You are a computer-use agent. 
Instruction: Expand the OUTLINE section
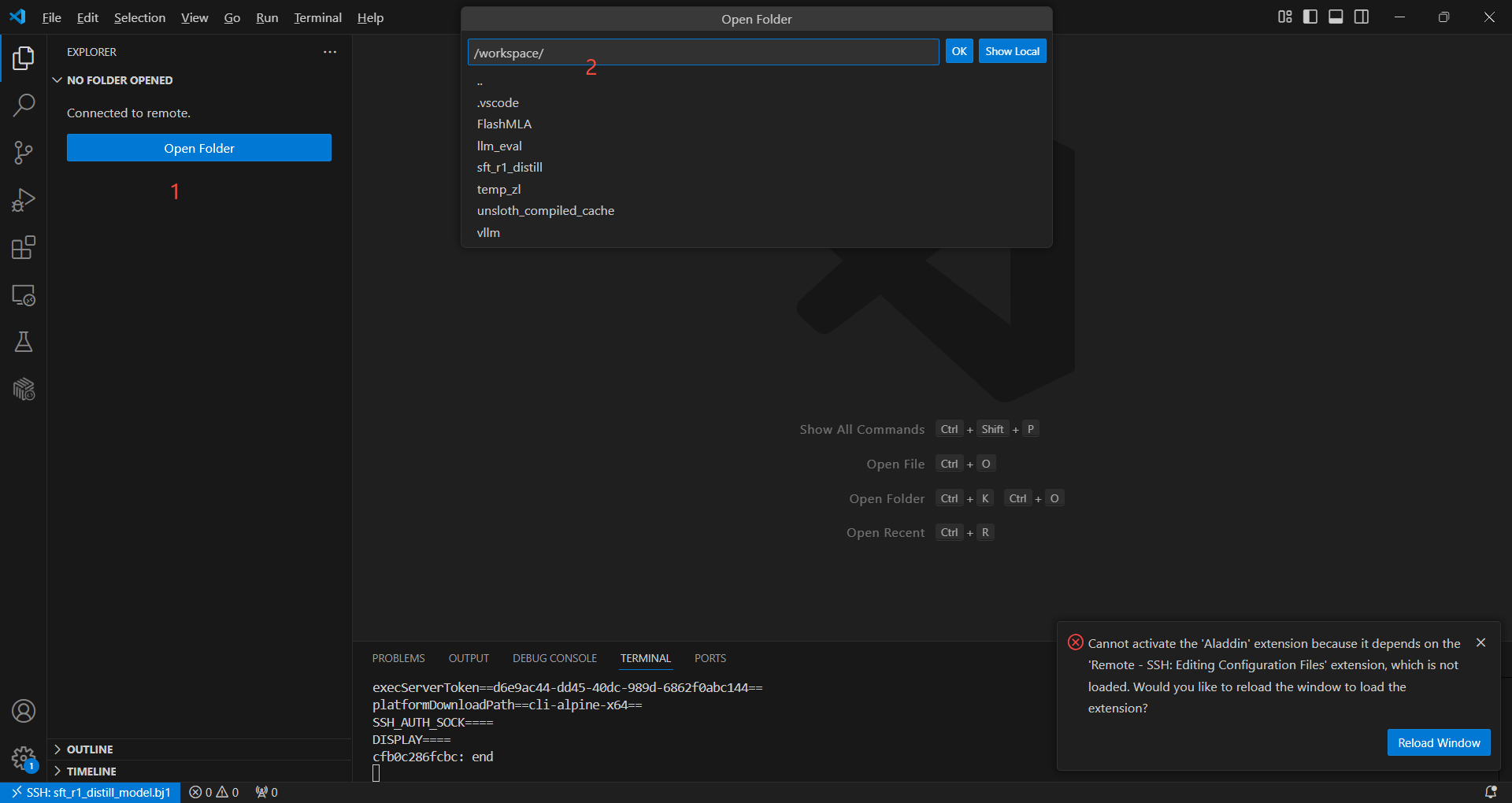click(x=90, y=749)
